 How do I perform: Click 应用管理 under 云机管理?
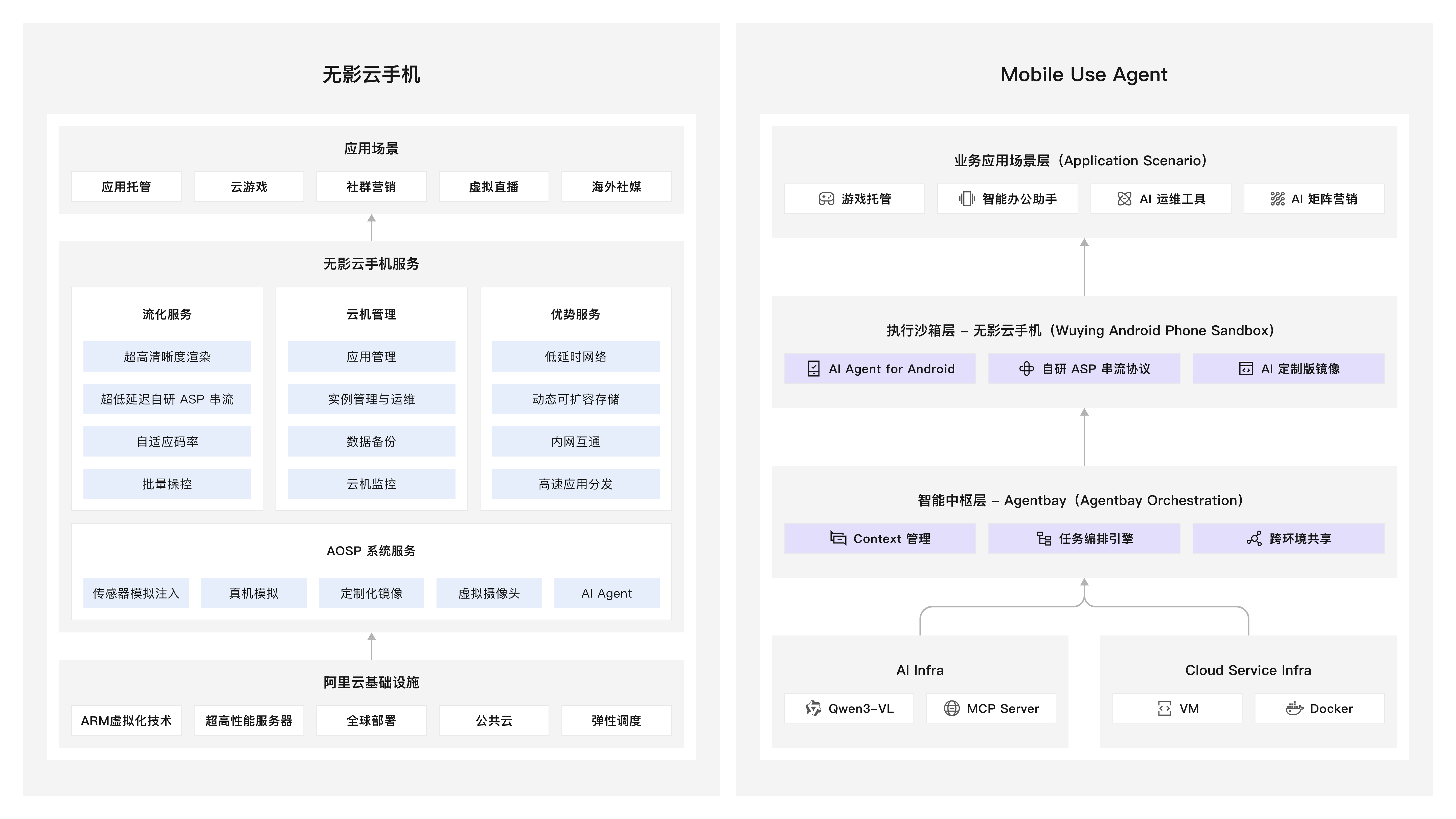tap(371, 357)
